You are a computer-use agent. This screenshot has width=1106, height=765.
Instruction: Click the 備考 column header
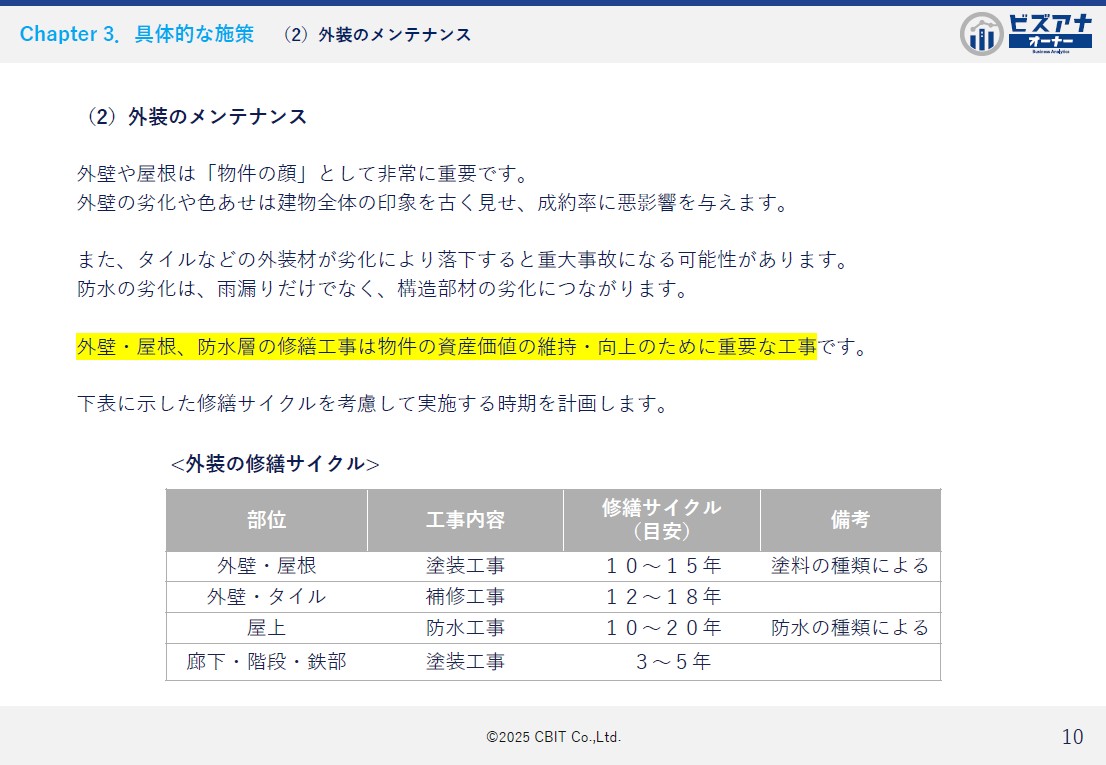coord(851,520)
